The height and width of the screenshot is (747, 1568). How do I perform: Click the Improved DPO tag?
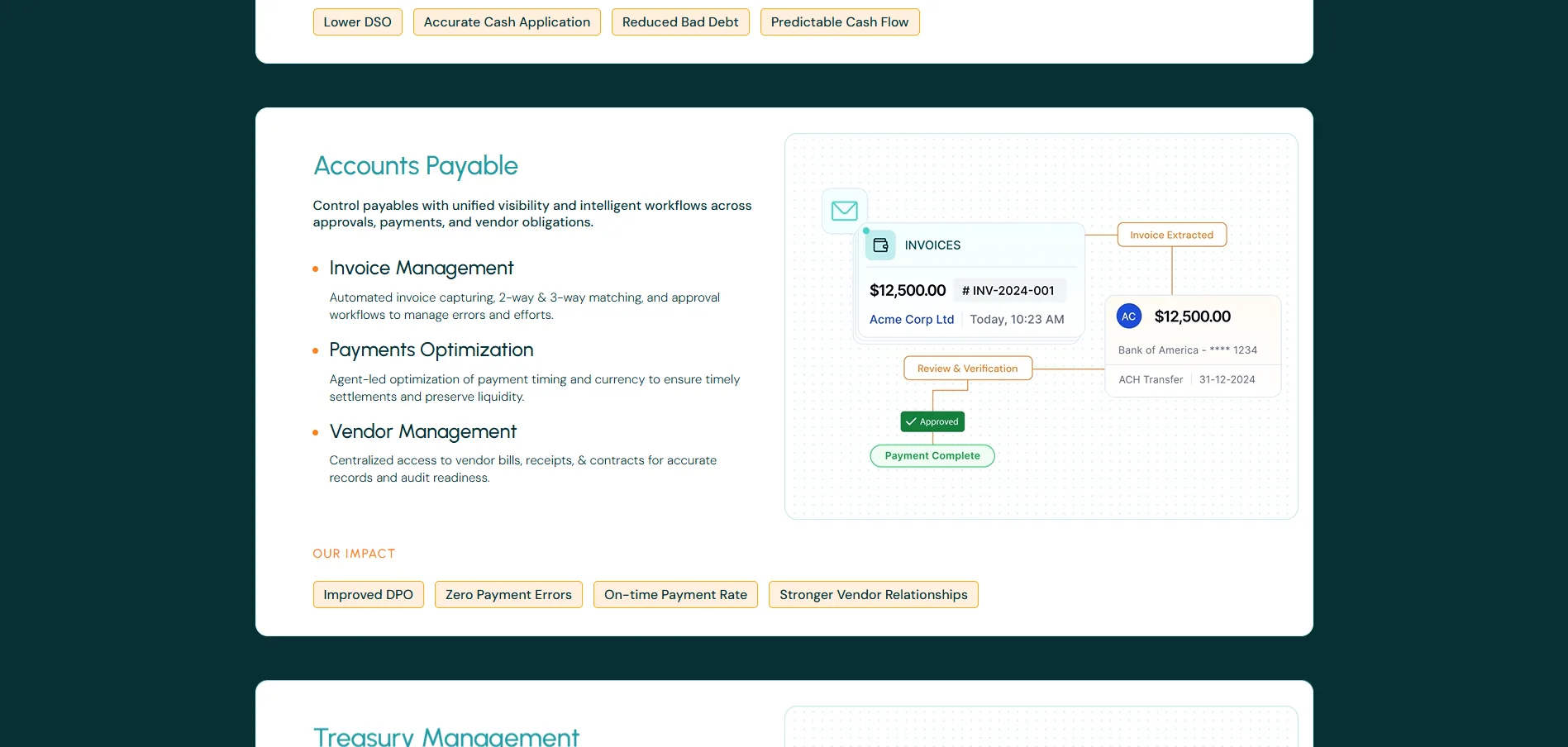click(369, 595)
